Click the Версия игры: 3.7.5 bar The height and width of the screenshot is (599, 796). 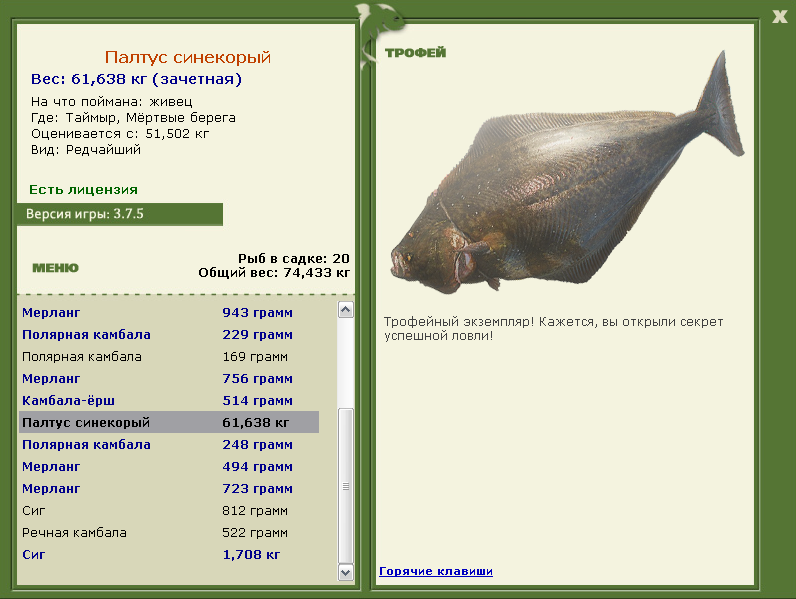[x=120, y=214]
